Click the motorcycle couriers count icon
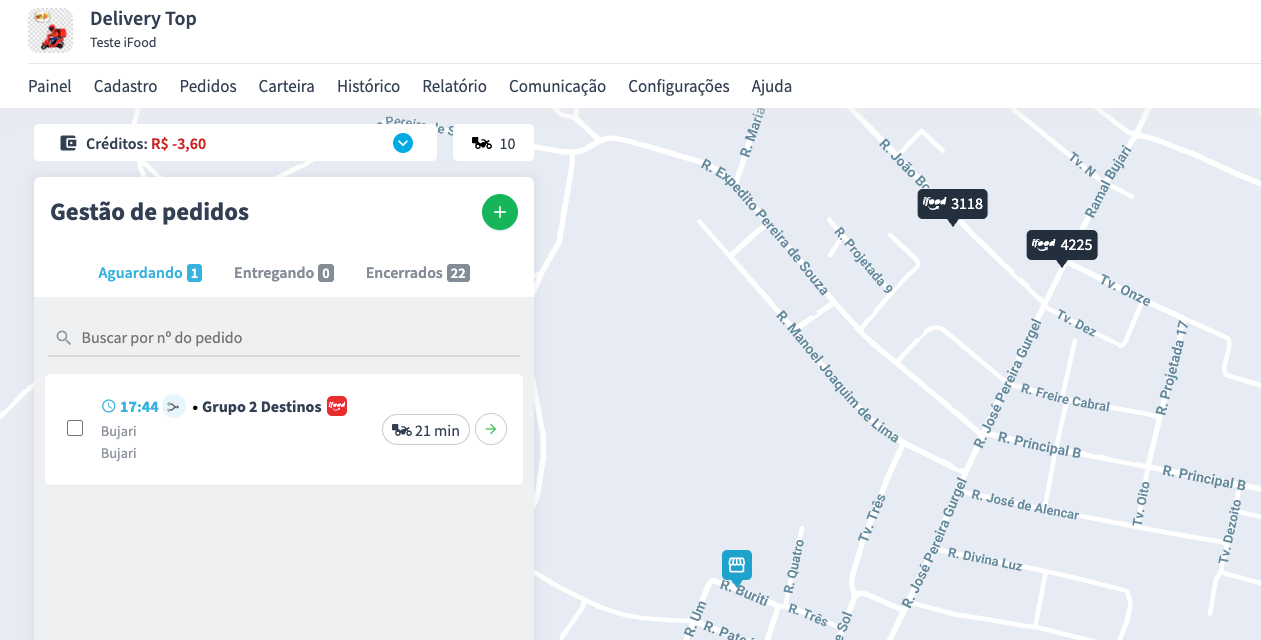Viewport: 1261px width, 640px height. click(482, 143)
